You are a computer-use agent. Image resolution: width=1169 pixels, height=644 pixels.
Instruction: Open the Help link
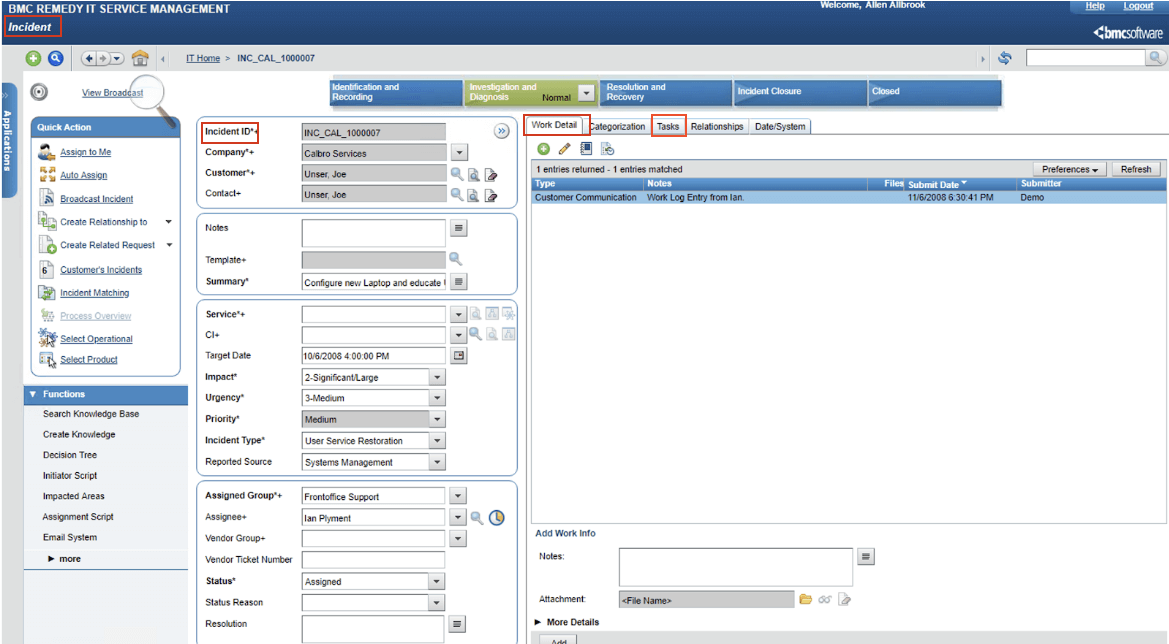click(1094, 6)
